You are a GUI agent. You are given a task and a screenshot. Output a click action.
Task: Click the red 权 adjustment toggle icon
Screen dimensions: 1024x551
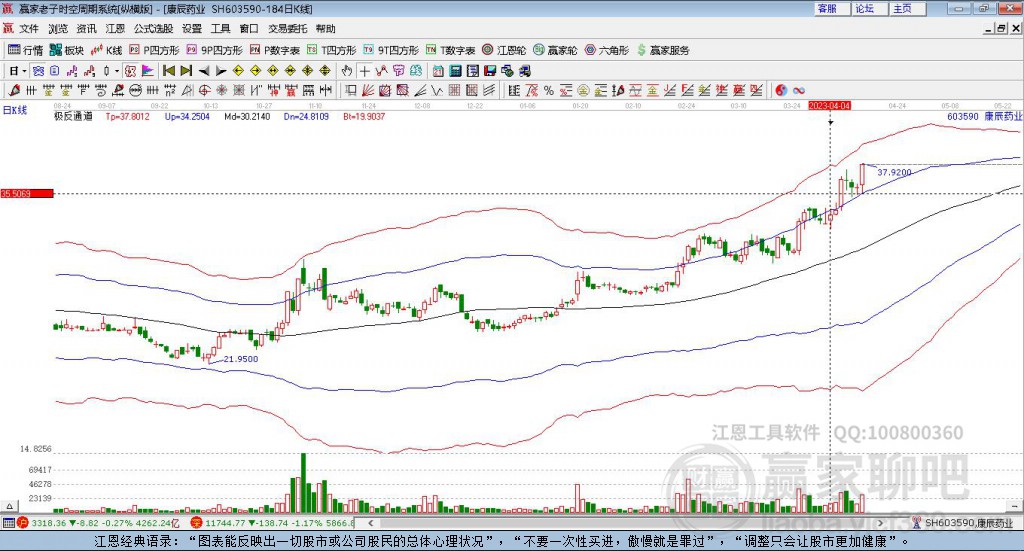pyautogui.click(x=131, y=71)
